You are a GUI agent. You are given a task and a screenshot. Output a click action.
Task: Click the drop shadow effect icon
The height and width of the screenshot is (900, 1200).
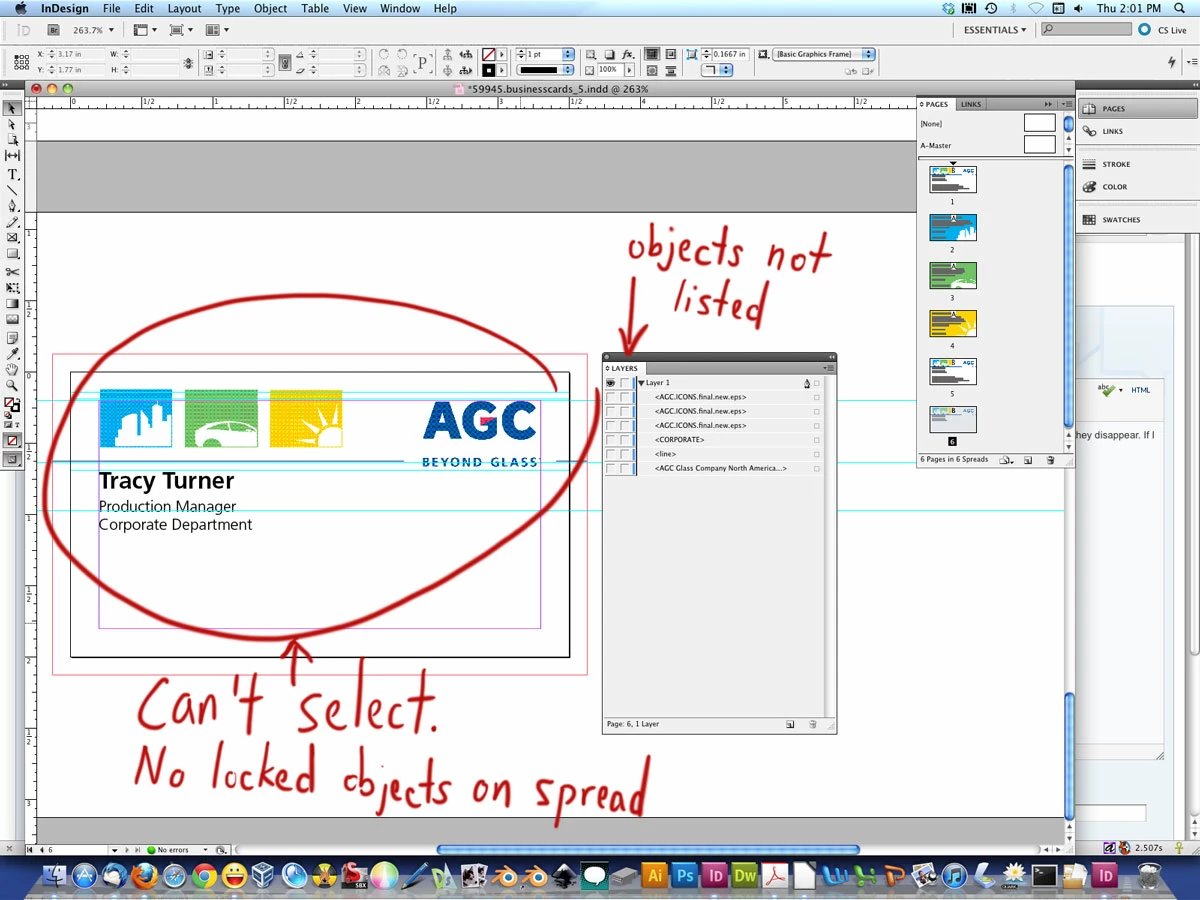pyautogui.click(x=609, y=55)
